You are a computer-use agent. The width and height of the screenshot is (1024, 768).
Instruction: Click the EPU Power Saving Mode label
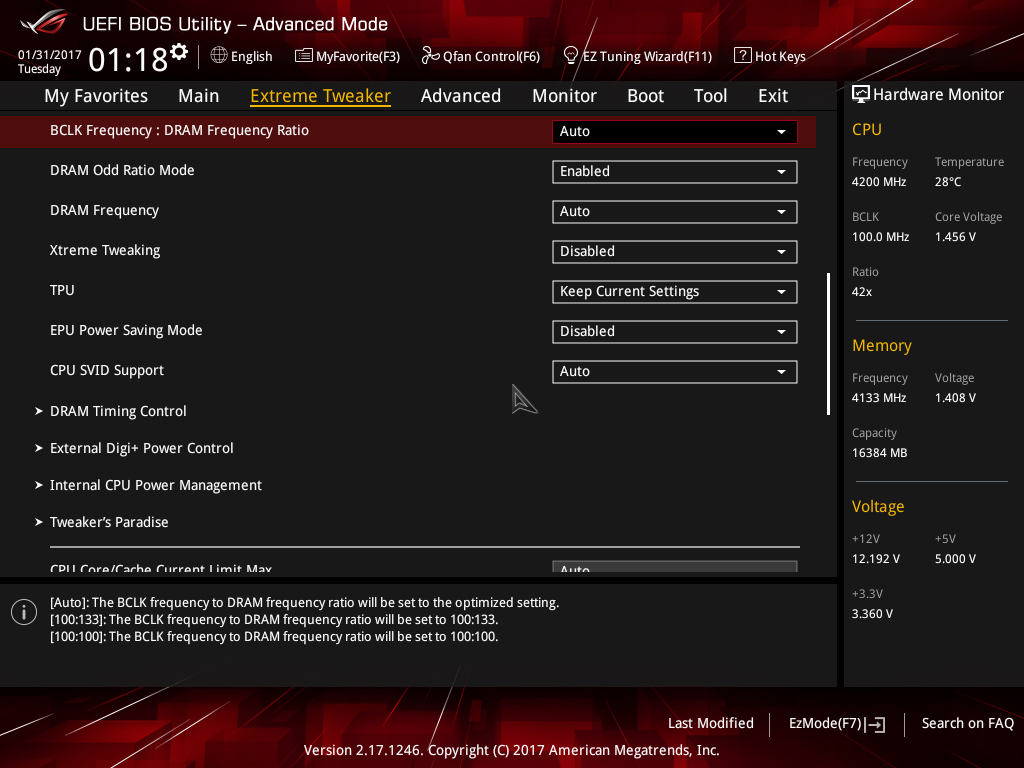[x=126, y=330]
